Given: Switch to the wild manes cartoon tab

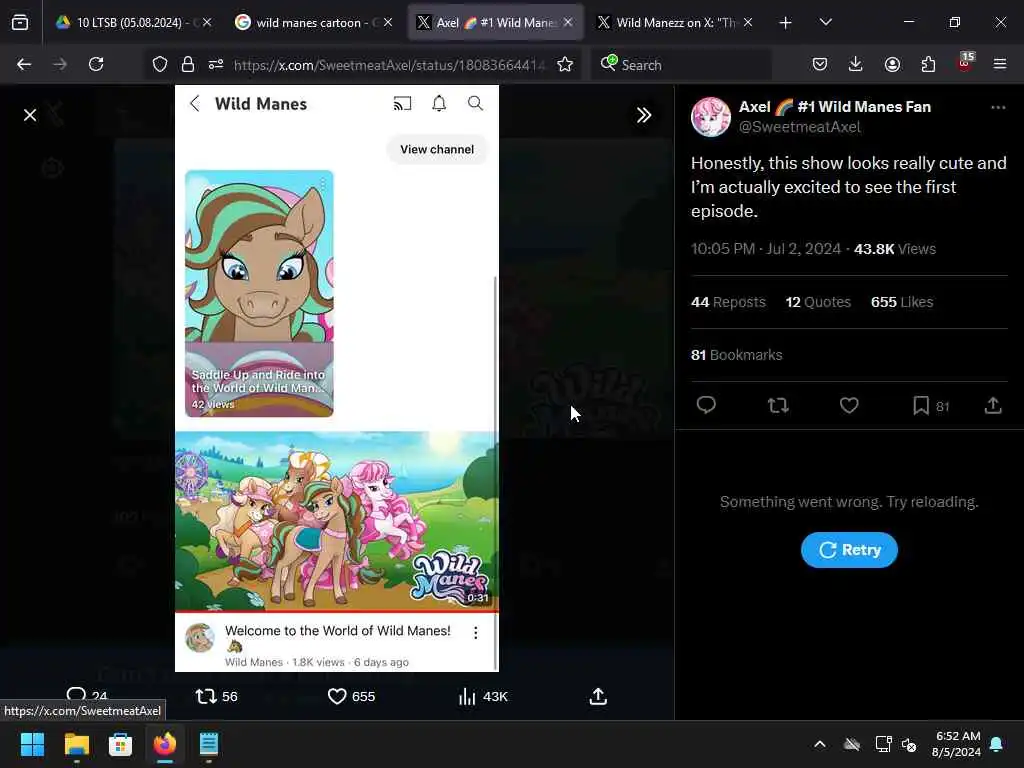Looking at the screenshot, I should pos(313,23).
